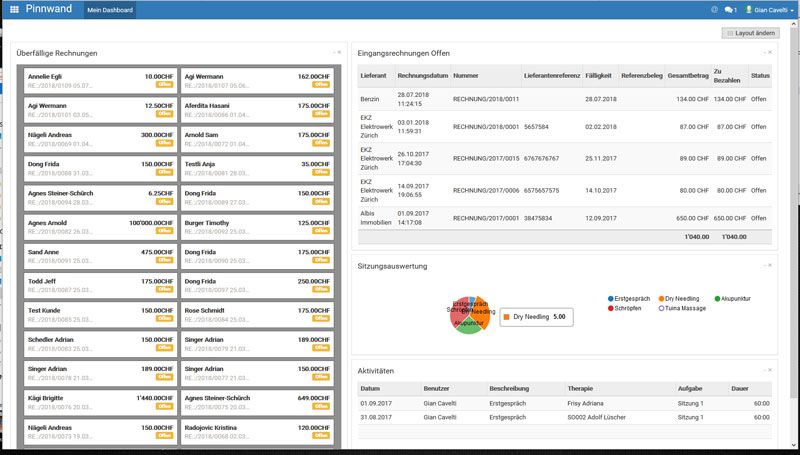The height and width of the screenshot is (455, 800).
Task: Open the Arnold Sam 175.00CHF card
Action: (257, 139)
